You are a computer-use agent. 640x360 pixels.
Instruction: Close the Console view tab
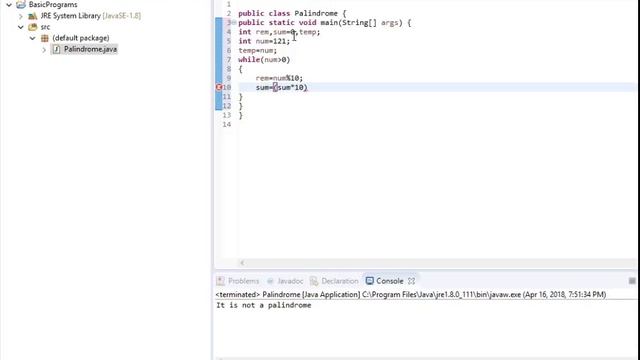coord(411,281)
